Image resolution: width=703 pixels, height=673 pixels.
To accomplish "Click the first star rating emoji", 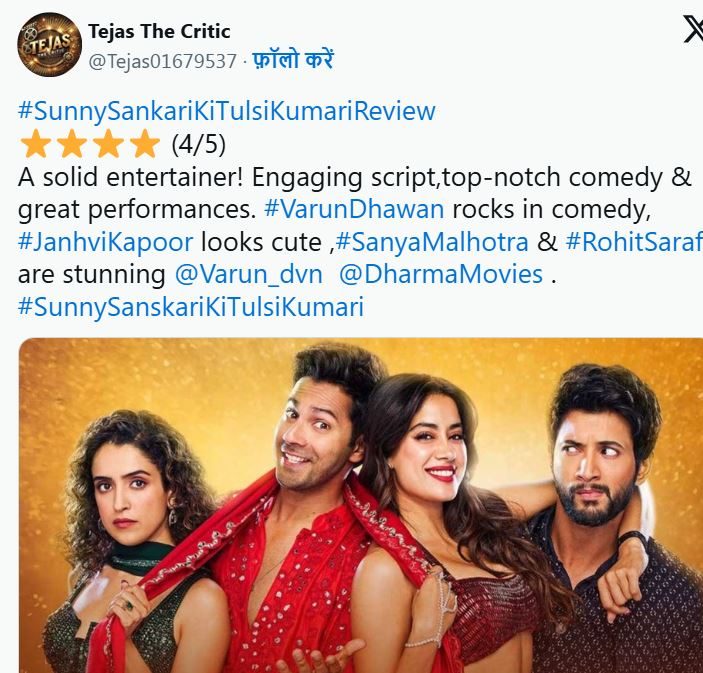I will 36,144.
